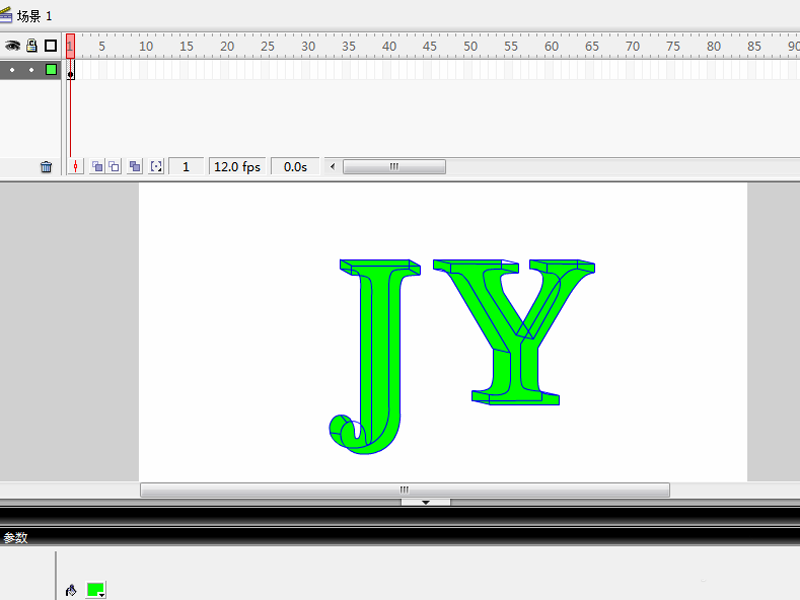This screenshot has height=600, width=800.
Task: Click the paint bucket fill icon
Action: coord(71,590)
